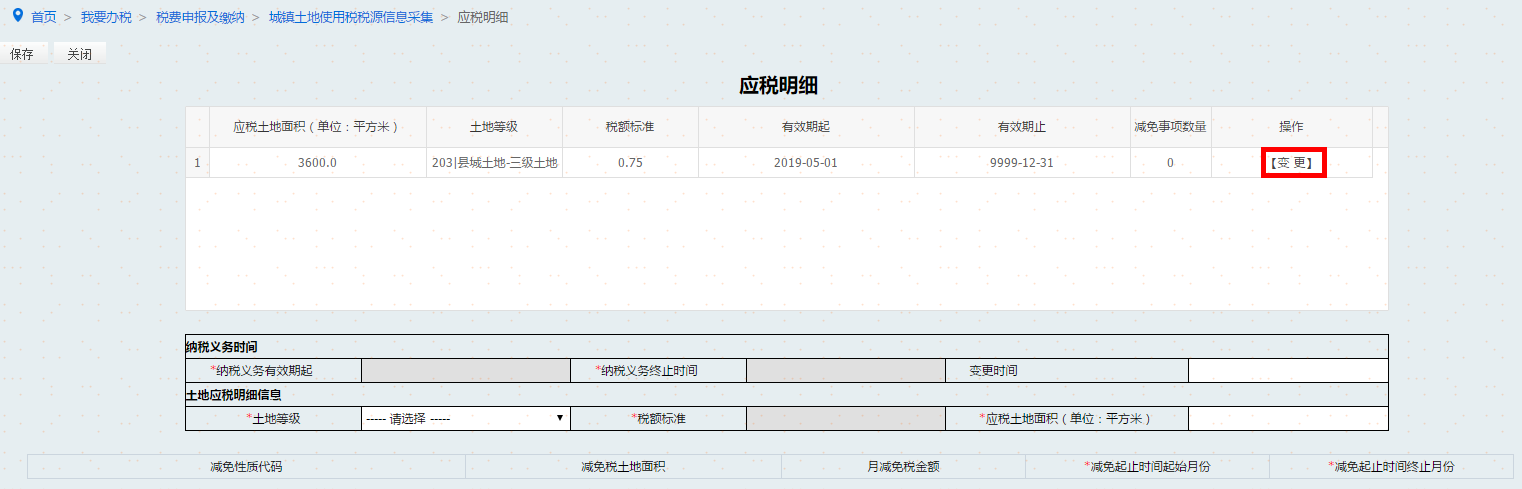
Task: Click the 有效期起 column header
Action: pyautogui.click(x=806, y=127)
